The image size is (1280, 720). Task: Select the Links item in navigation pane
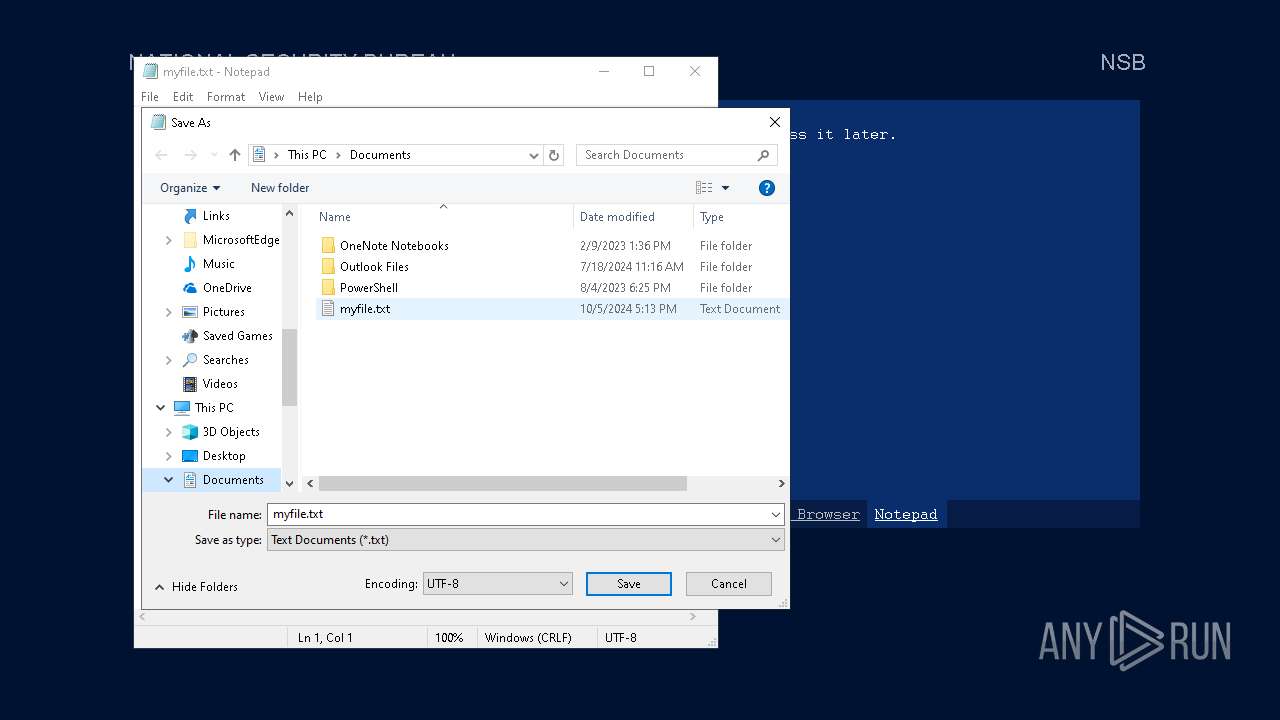click(216, 216)
